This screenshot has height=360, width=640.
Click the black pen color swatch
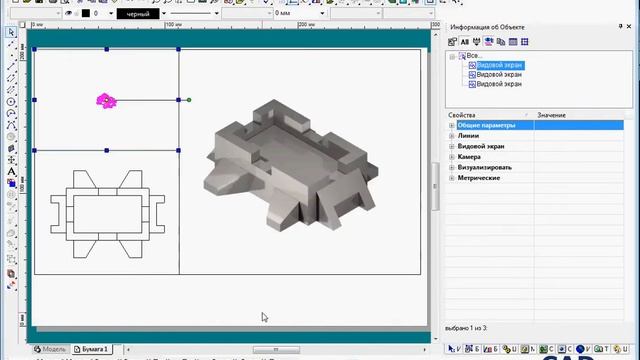(x=86, y=13)
